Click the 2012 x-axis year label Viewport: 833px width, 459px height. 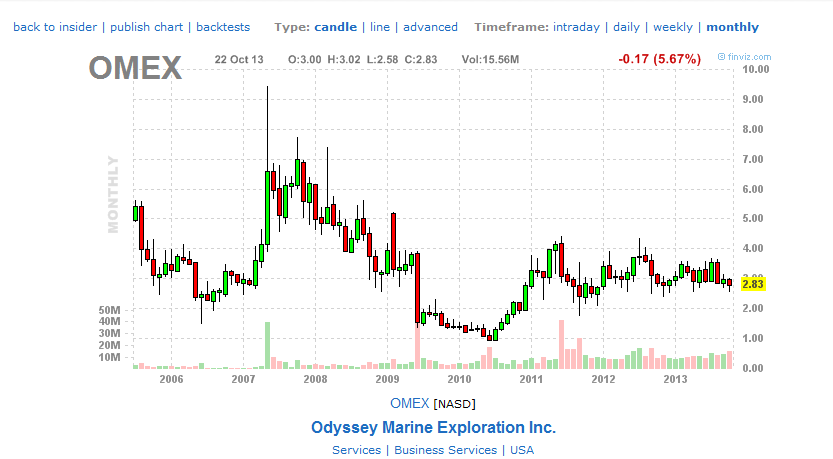tap(603, 379)
